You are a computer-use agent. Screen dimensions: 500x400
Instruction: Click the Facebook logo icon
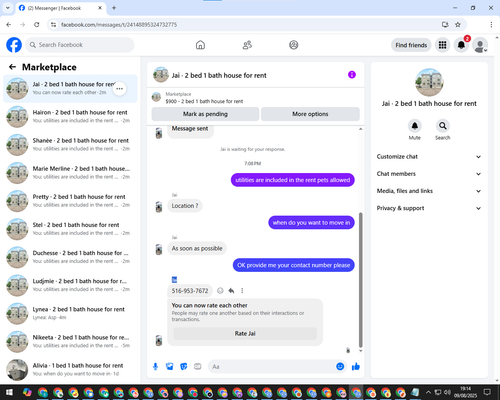pyautogui.click(x=14, y=45)
